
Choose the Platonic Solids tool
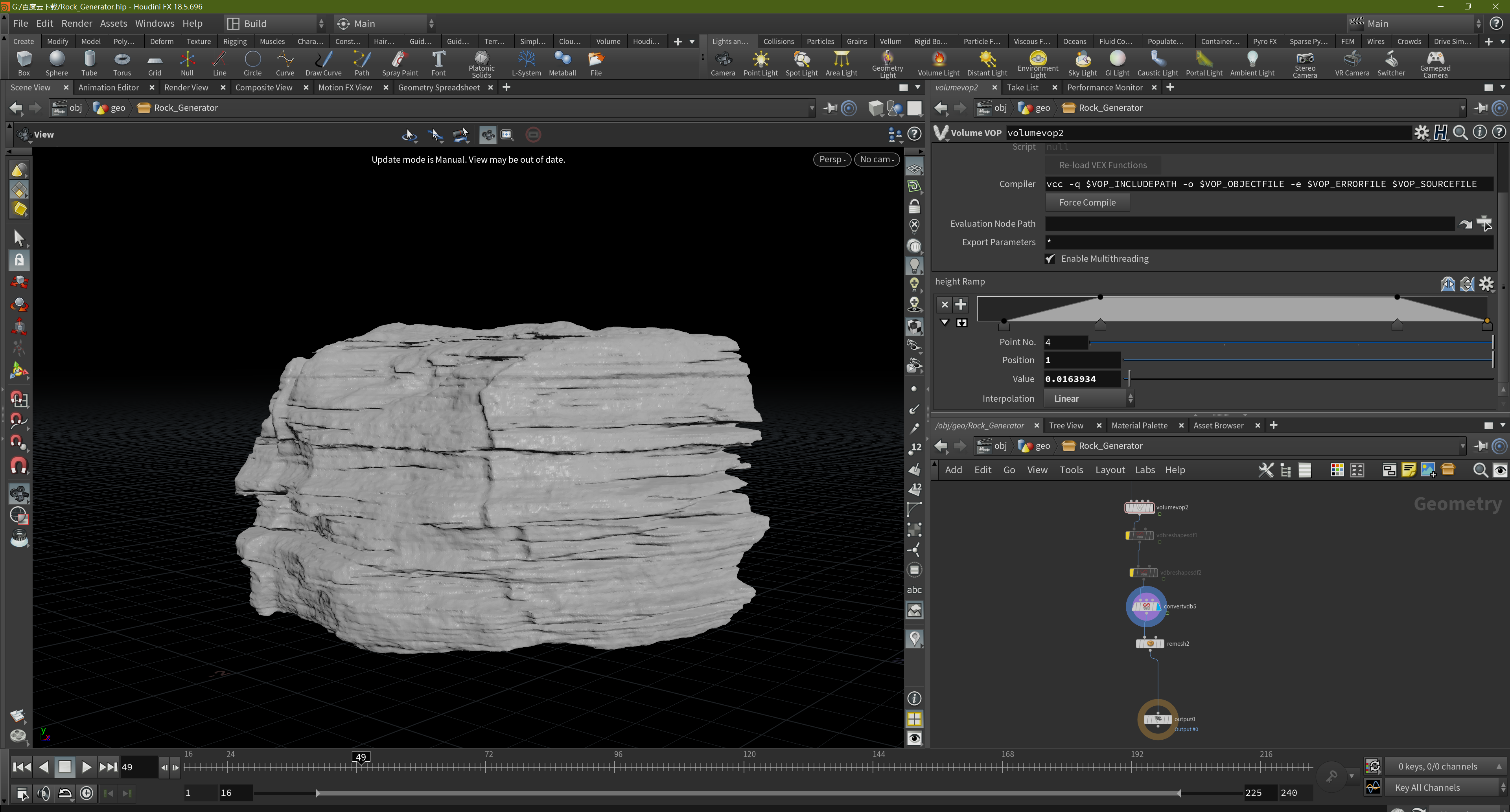(x=481, y=63)
